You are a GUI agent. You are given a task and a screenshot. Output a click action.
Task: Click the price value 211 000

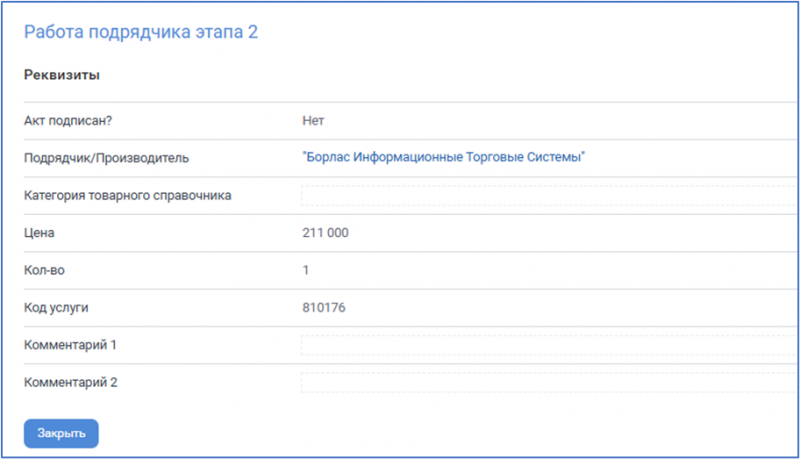[x=325, y=233]
